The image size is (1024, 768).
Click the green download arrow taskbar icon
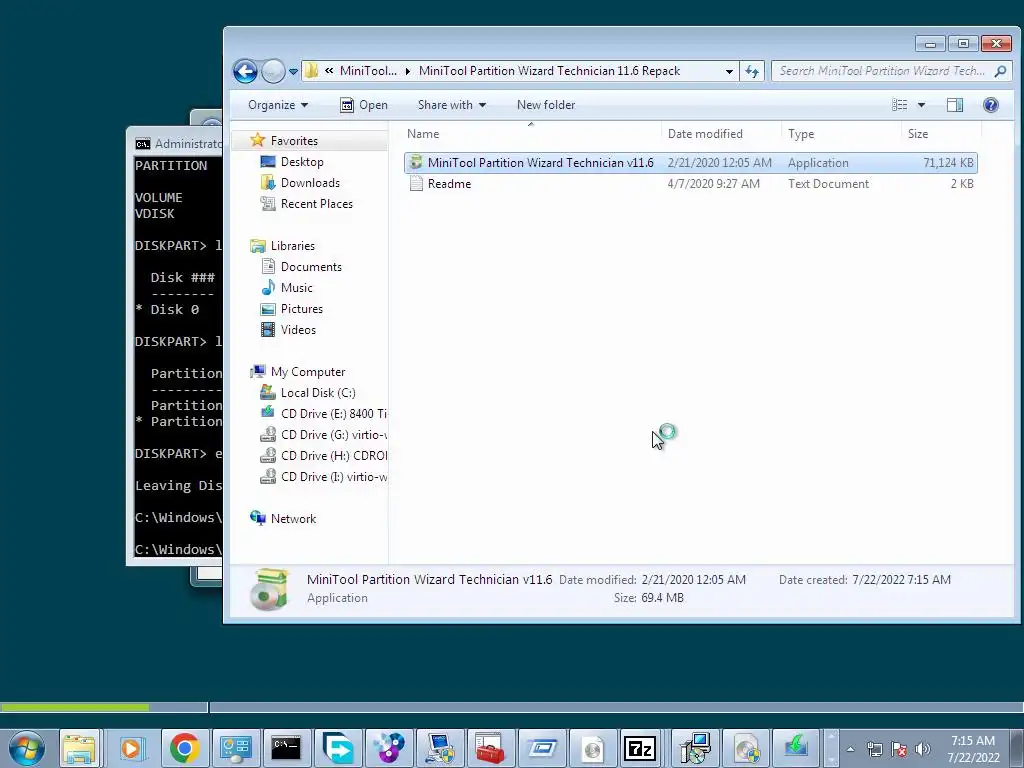[796, 748]
